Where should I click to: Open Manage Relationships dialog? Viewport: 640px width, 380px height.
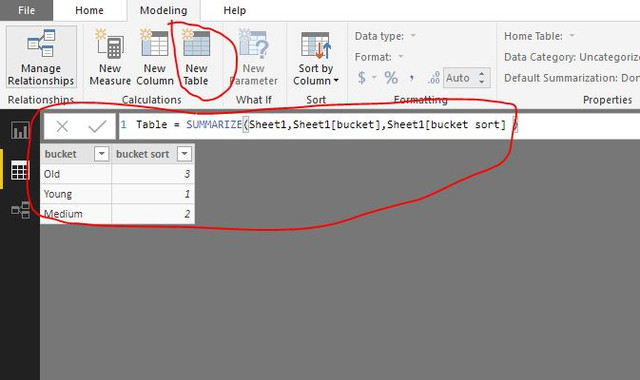(41, 57)
